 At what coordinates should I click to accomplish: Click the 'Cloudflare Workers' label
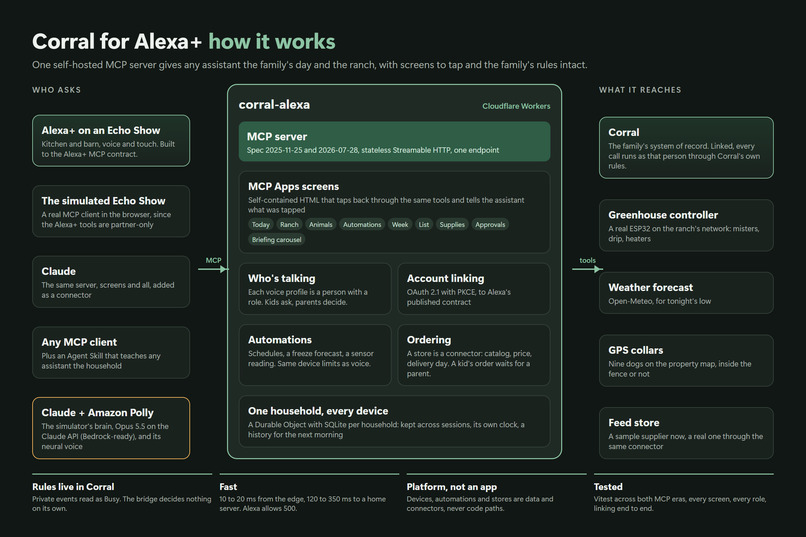516,106
